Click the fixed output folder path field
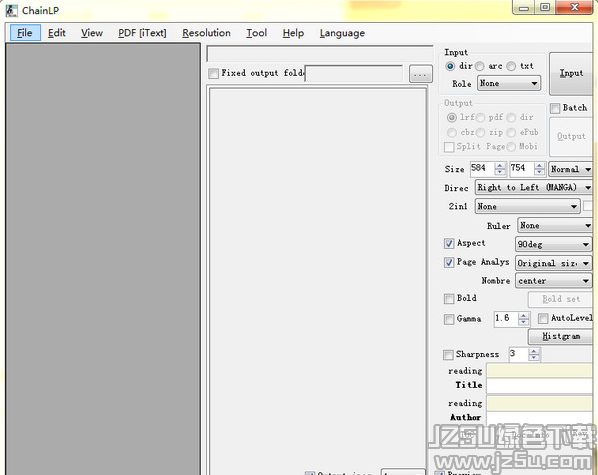This screenshot has height=475, width=598. click(x=354, y=74)
